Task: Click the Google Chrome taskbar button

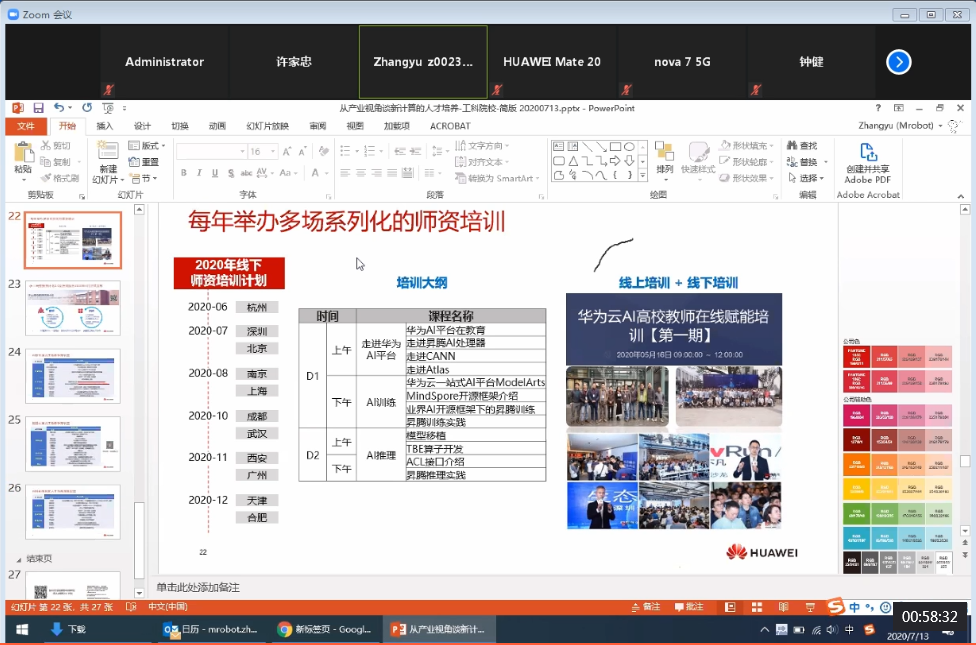Action: (323, 629)
